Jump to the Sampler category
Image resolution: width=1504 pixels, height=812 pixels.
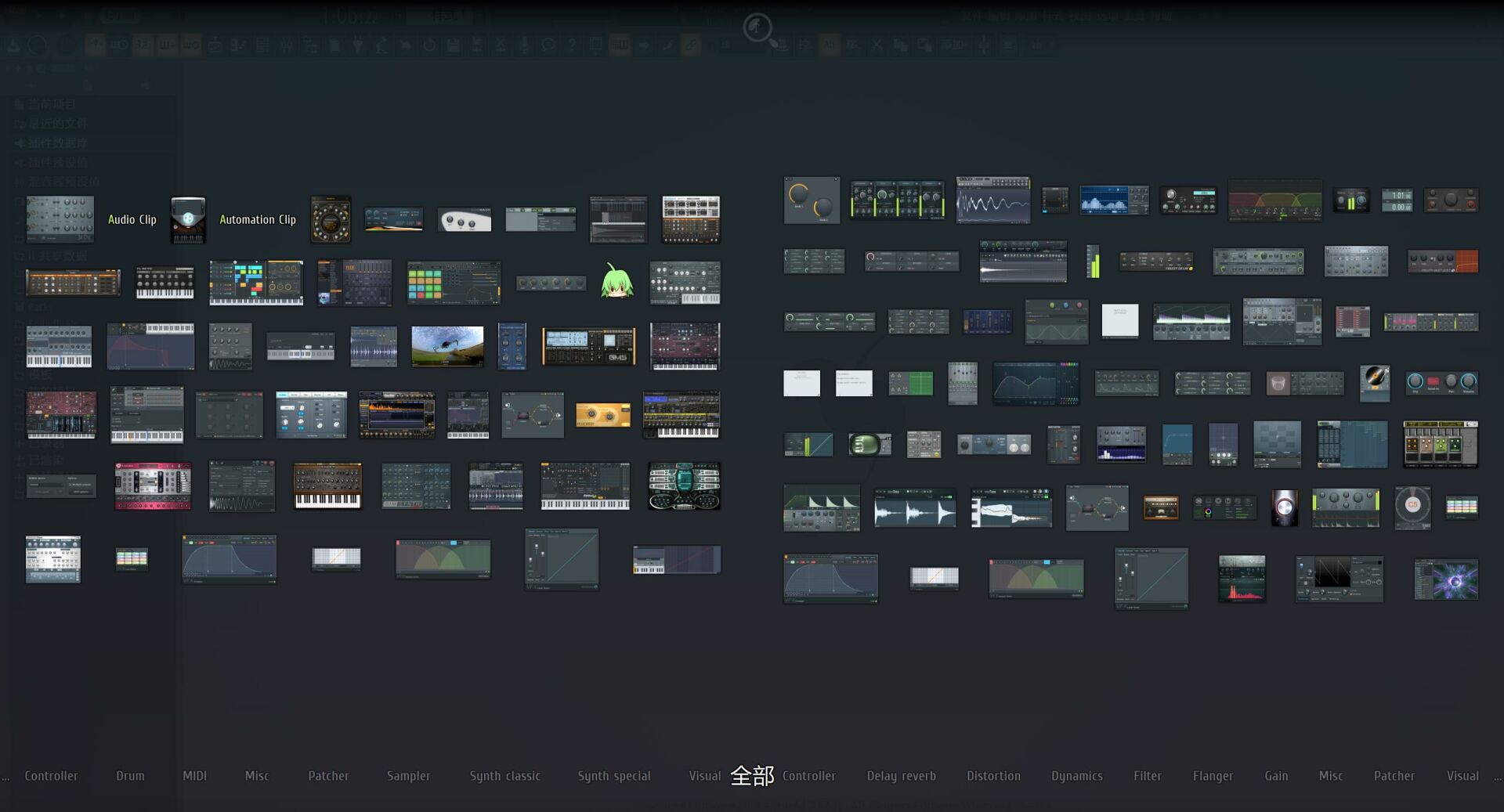click(x=408, y=776)
